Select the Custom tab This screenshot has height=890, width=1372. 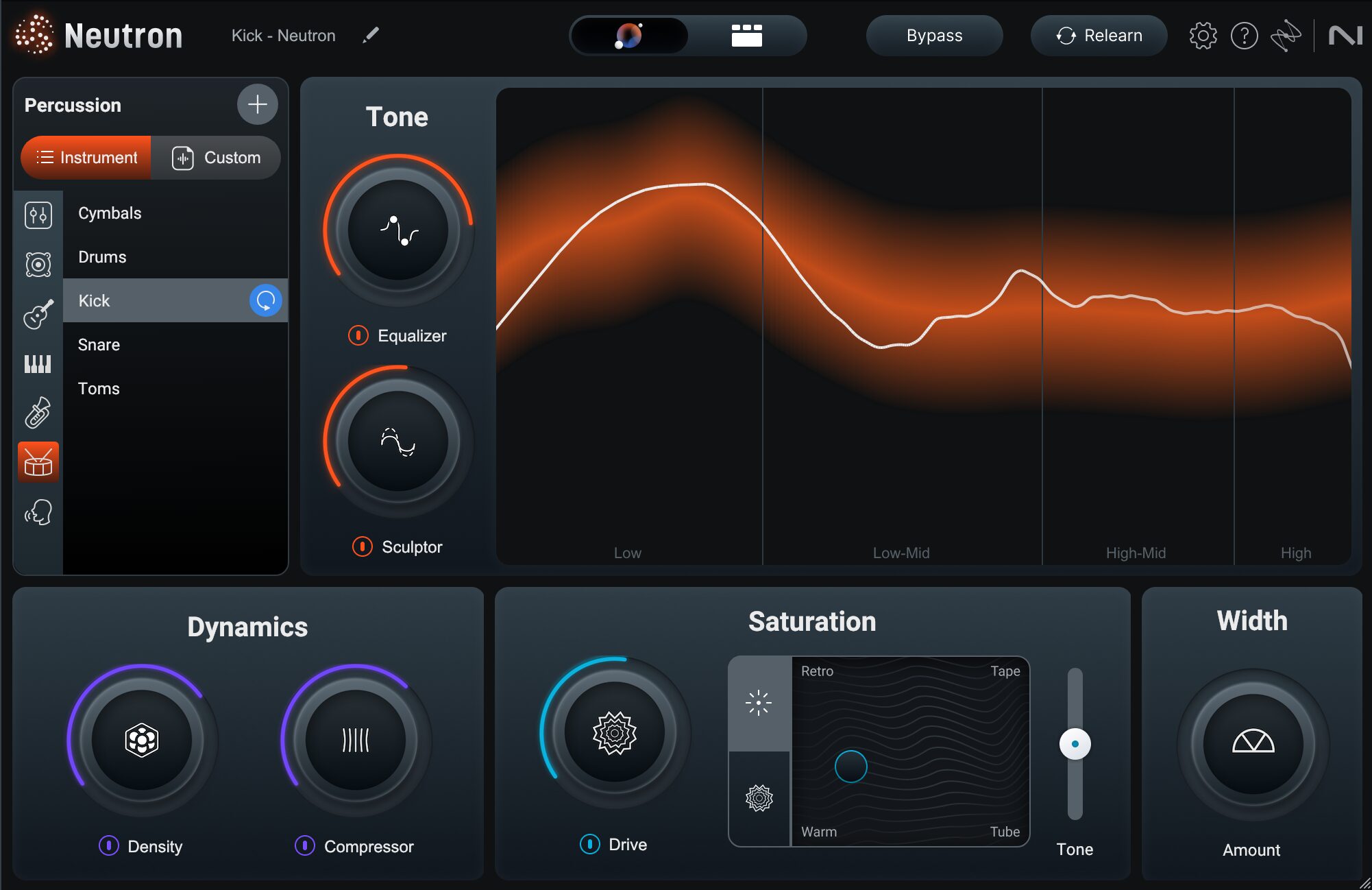[216, 158]
